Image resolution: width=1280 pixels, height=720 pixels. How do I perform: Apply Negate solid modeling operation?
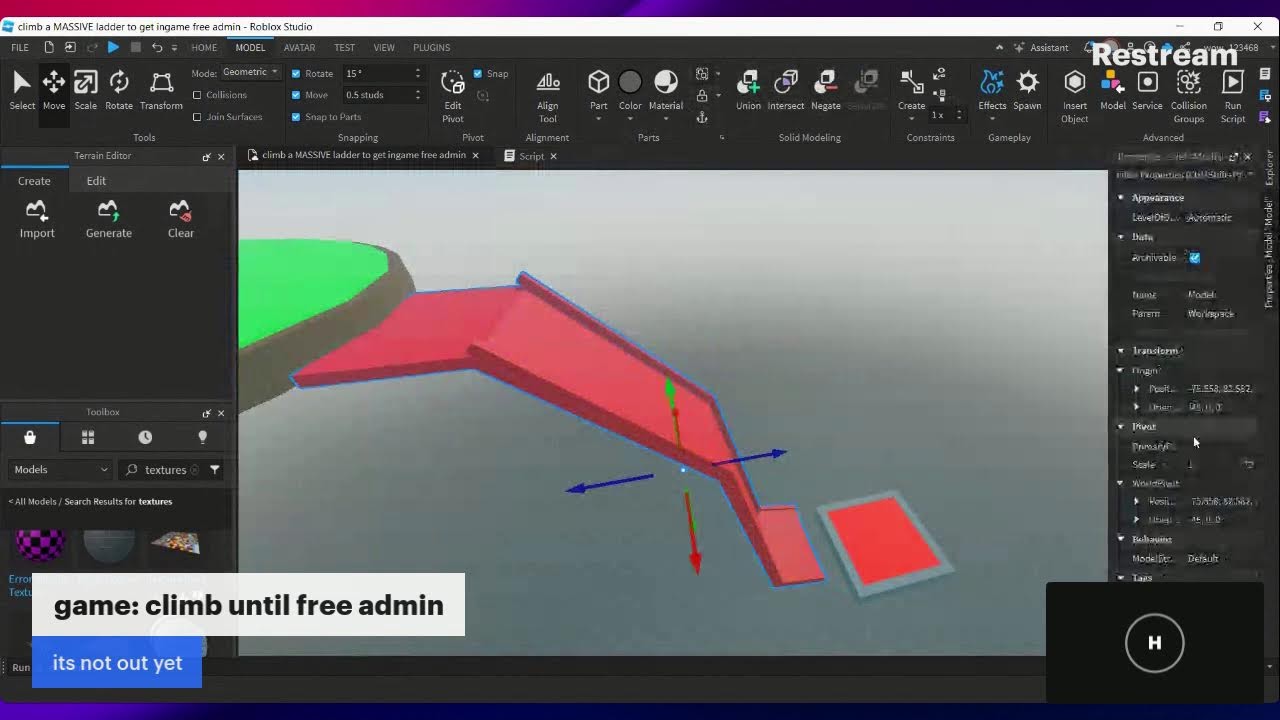pos(826,90)
